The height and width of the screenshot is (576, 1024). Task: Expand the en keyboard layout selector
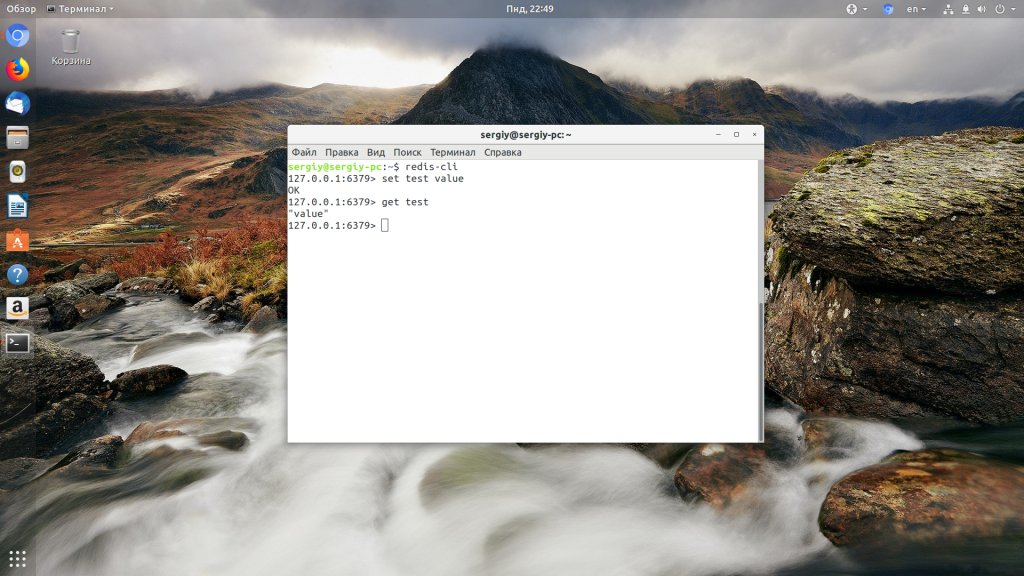pos(916,9)
